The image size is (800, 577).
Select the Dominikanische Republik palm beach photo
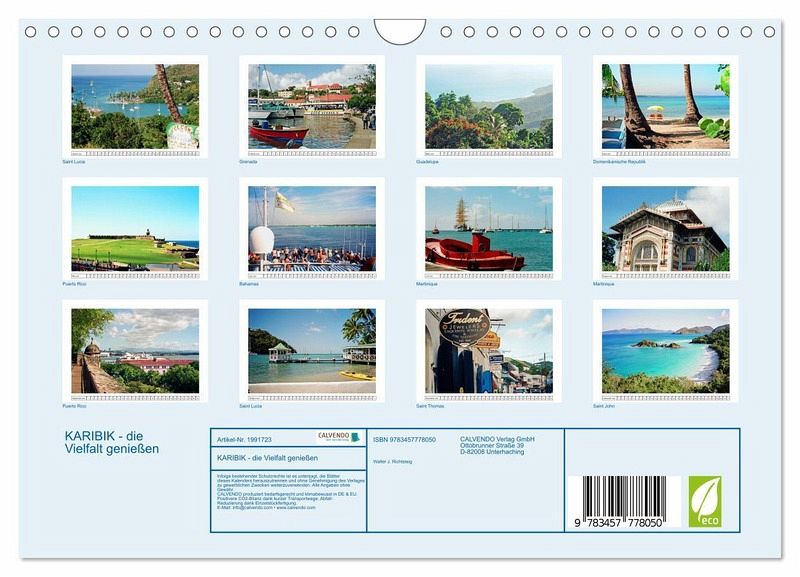pyautogui.click(x=666, y=107)
